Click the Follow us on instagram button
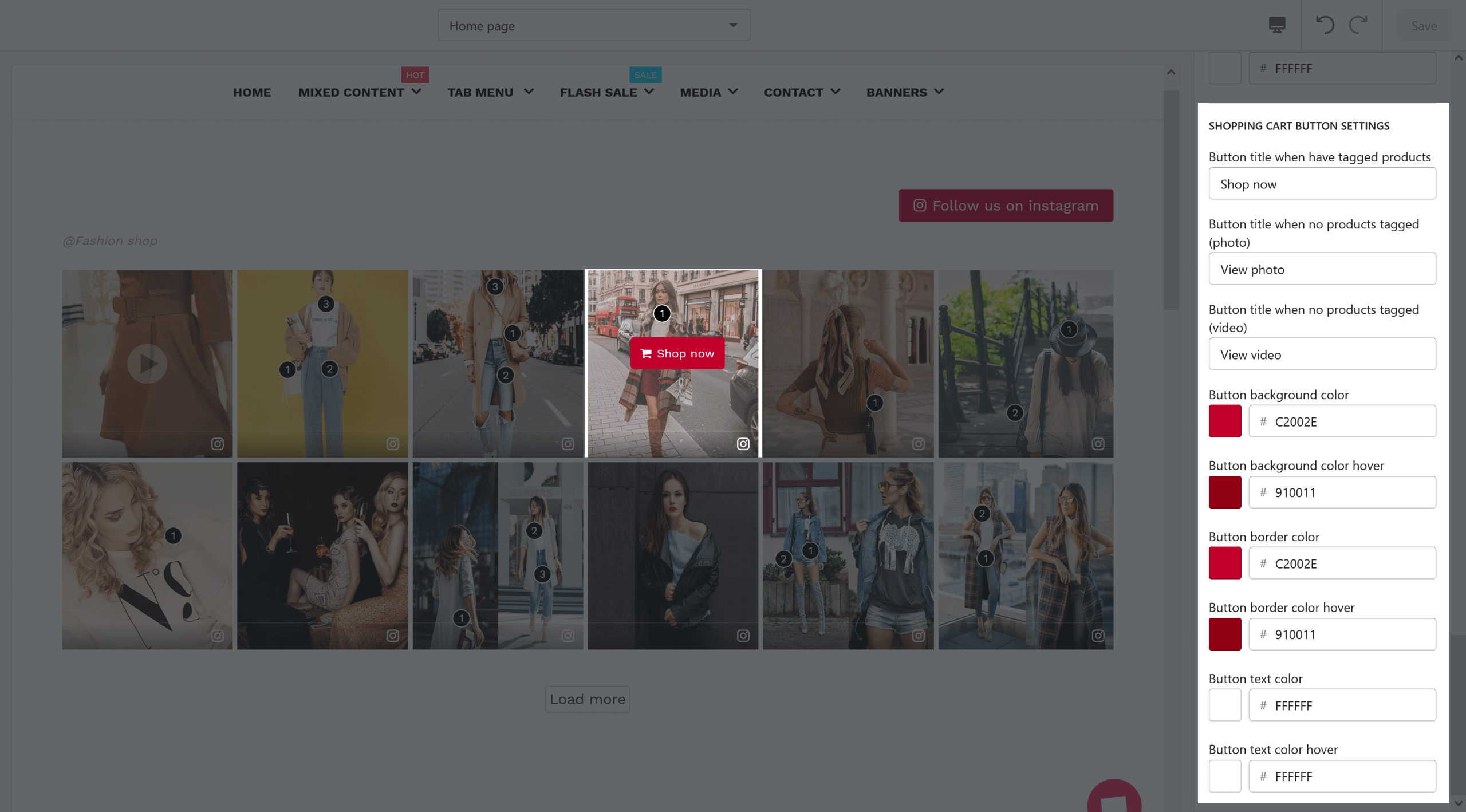The image size is (1466, 812). click(1006, 206)
